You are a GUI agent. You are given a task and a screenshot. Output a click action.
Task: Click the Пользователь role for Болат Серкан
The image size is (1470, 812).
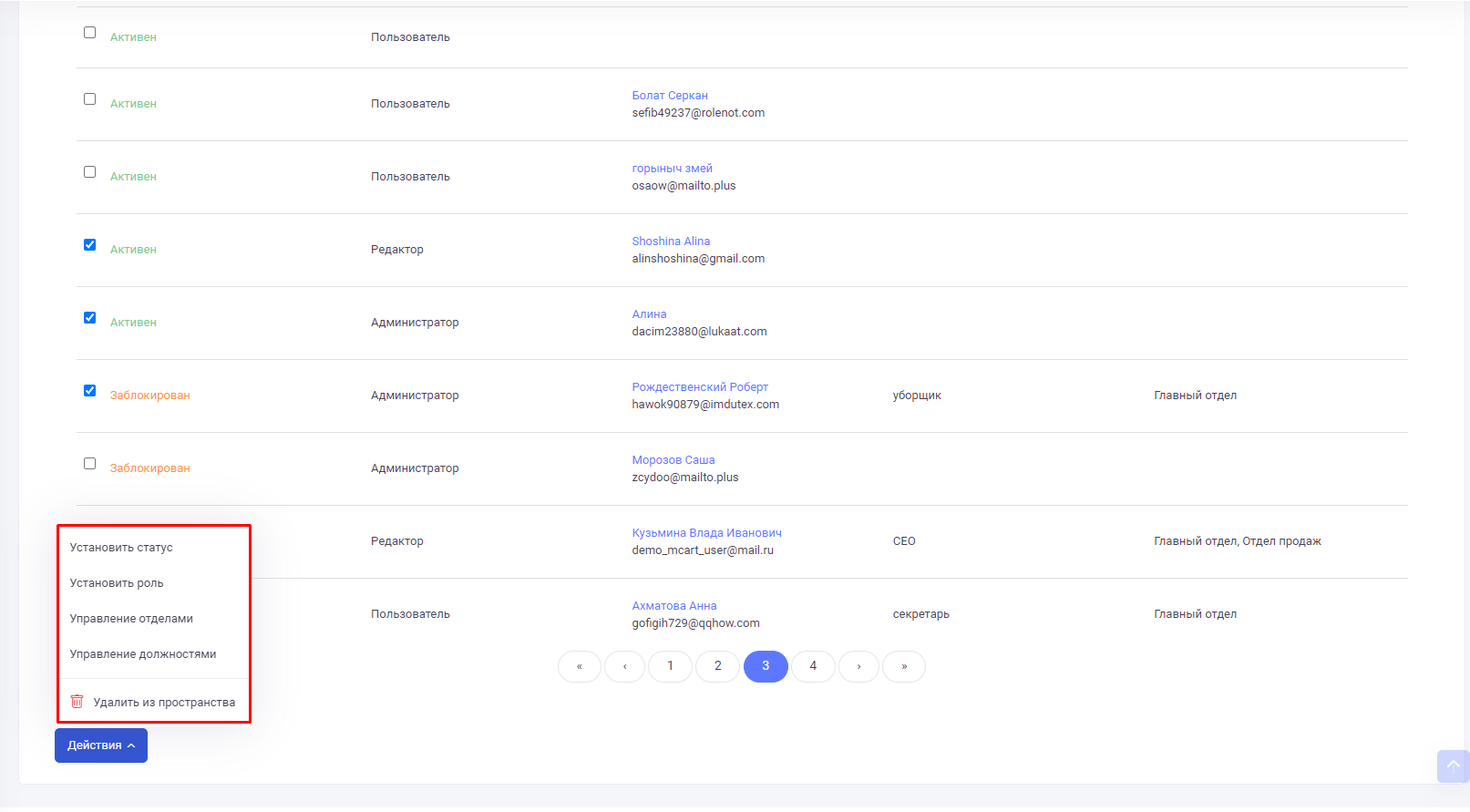(x=410, y=104)
